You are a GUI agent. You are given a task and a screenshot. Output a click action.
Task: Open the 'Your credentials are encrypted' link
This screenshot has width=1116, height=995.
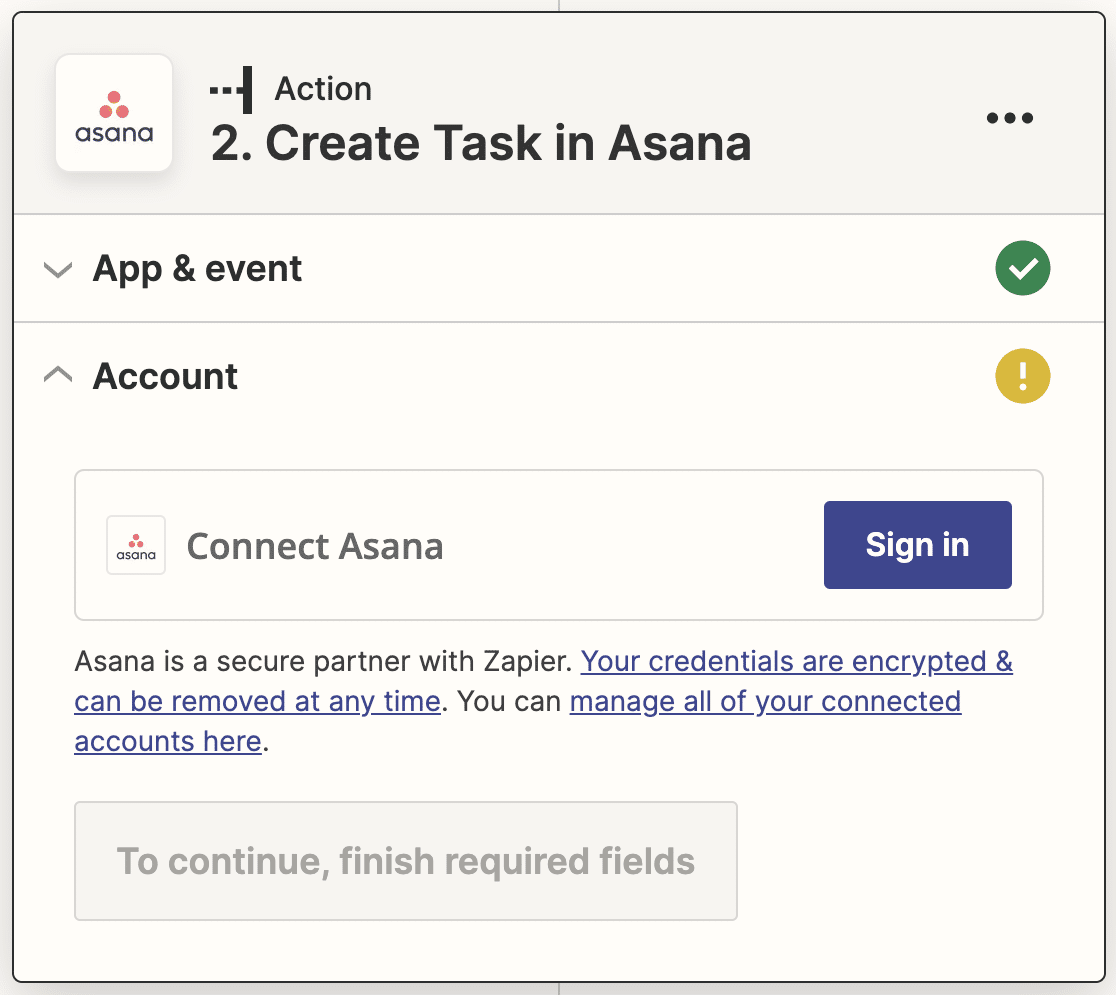[796, 662]
